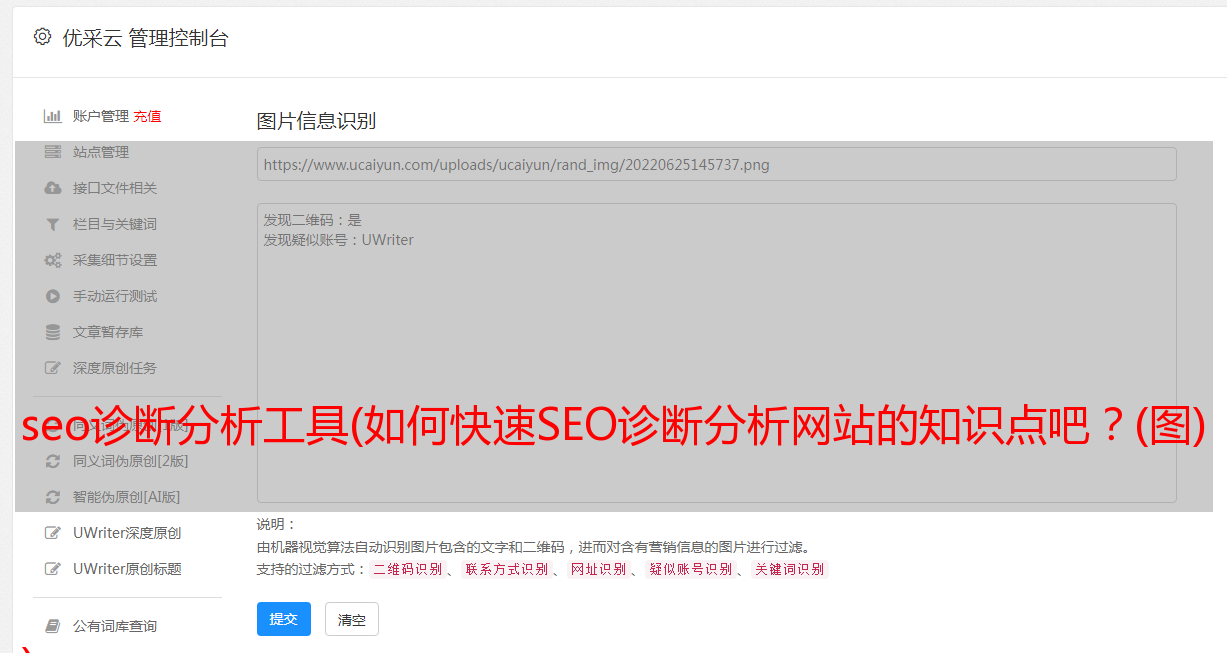Click the 疑似账号识别 tag
This screenshot has width=1227, height=653.
(690, 569)
